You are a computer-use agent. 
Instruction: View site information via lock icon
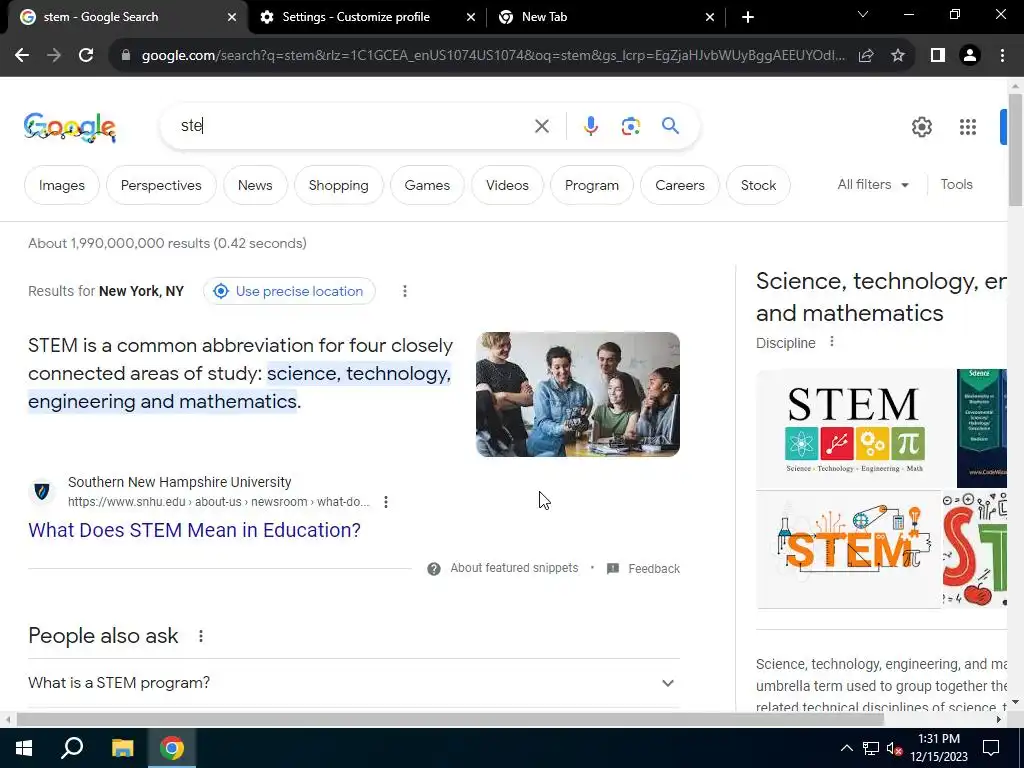[x=126, y=56]
